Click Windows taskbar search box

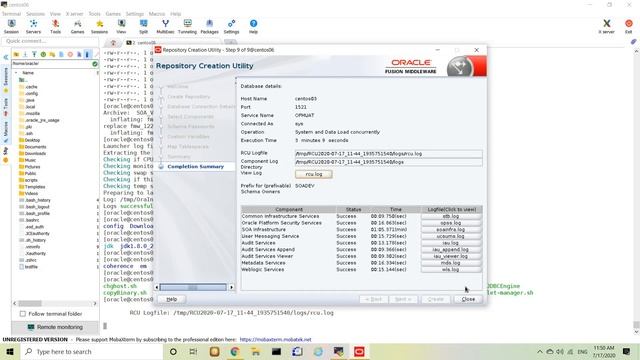[x=92, y=351]
